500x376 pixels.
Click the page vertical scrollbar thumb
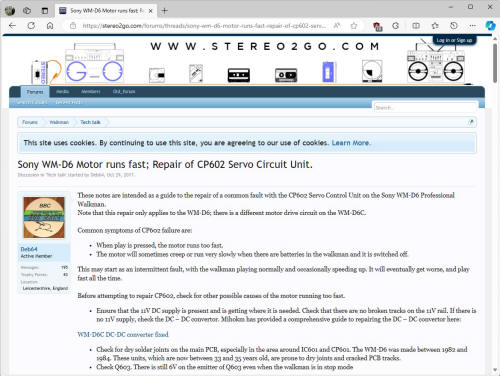pyautogui.click(x=495, y=63)
